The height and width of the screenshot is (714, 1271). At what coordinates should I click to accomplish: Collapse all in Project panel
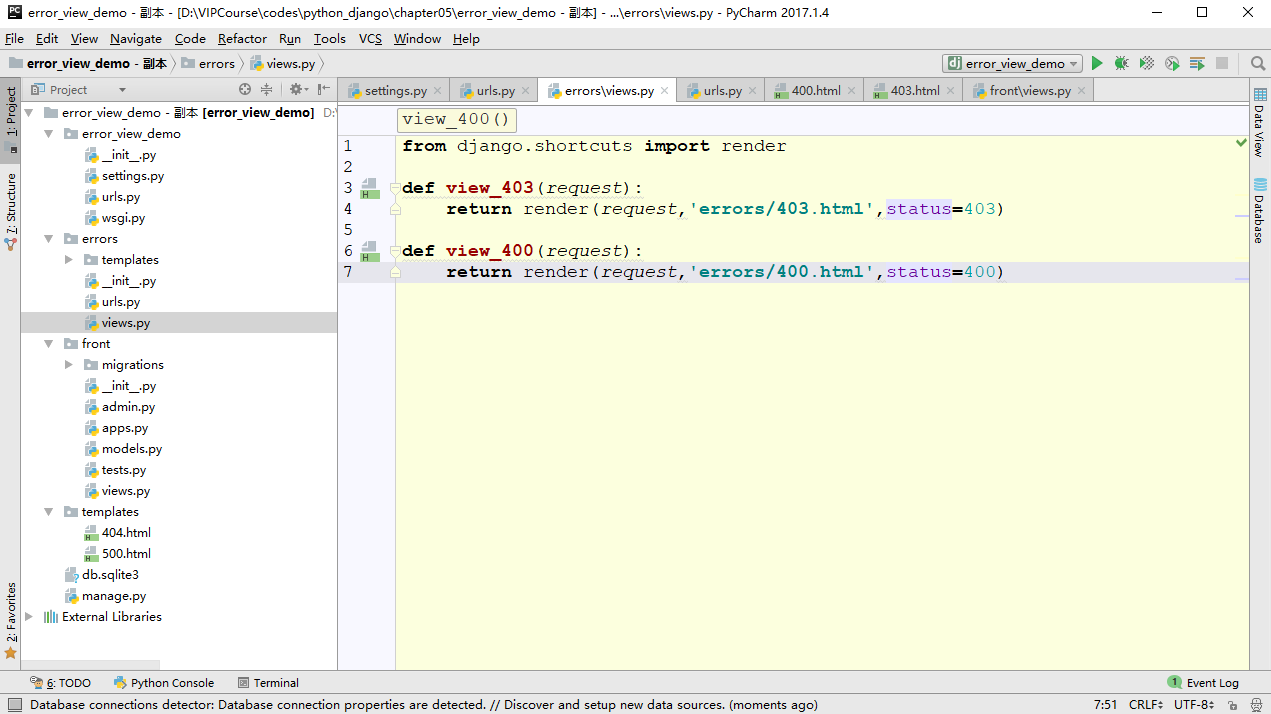point(267,89)
